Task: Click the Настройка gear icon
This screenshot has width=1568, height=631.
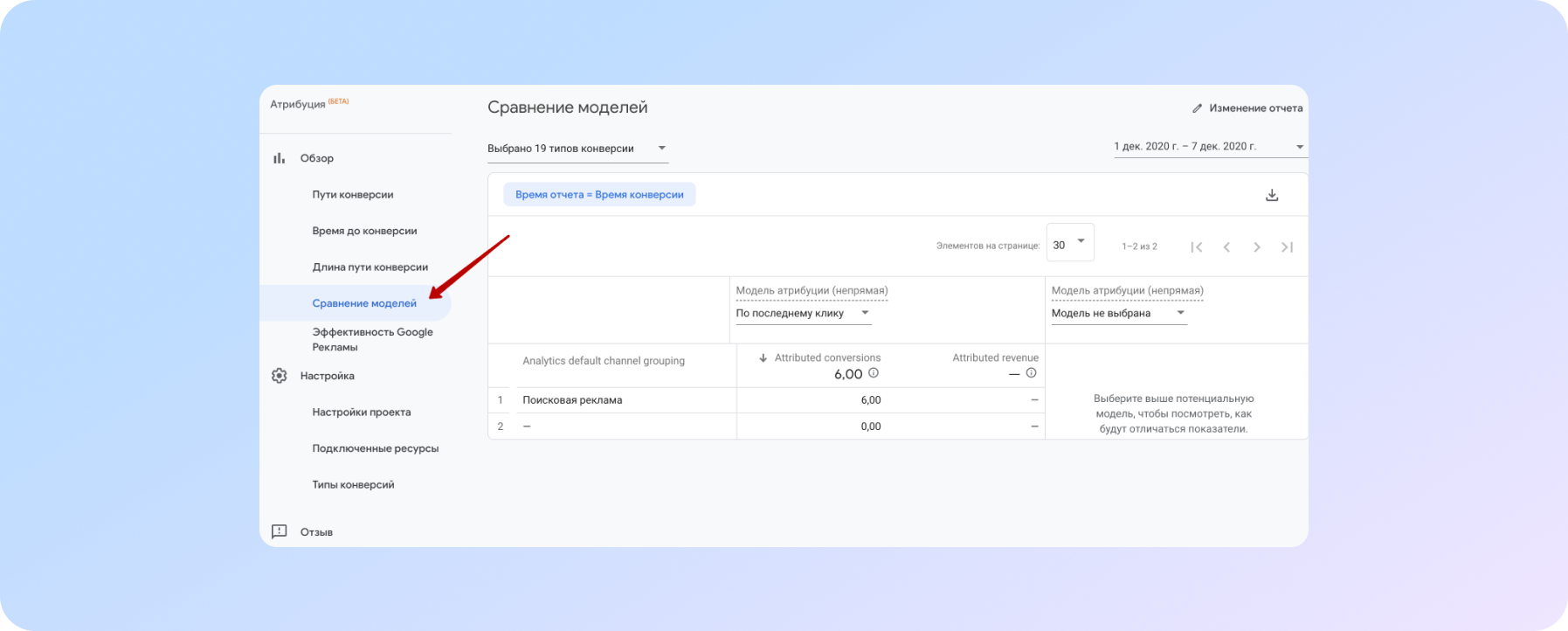Action: pos(279,376)
